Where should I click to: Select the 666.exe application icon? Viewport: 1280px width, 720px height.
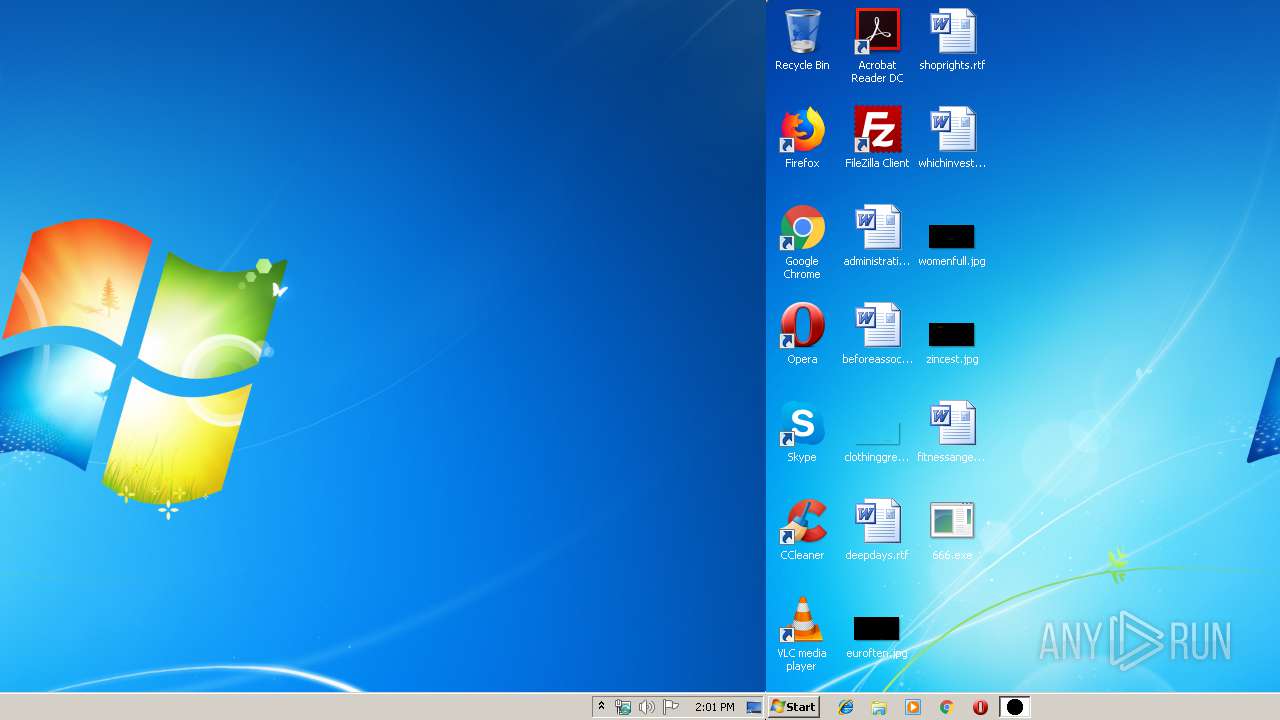952,530
